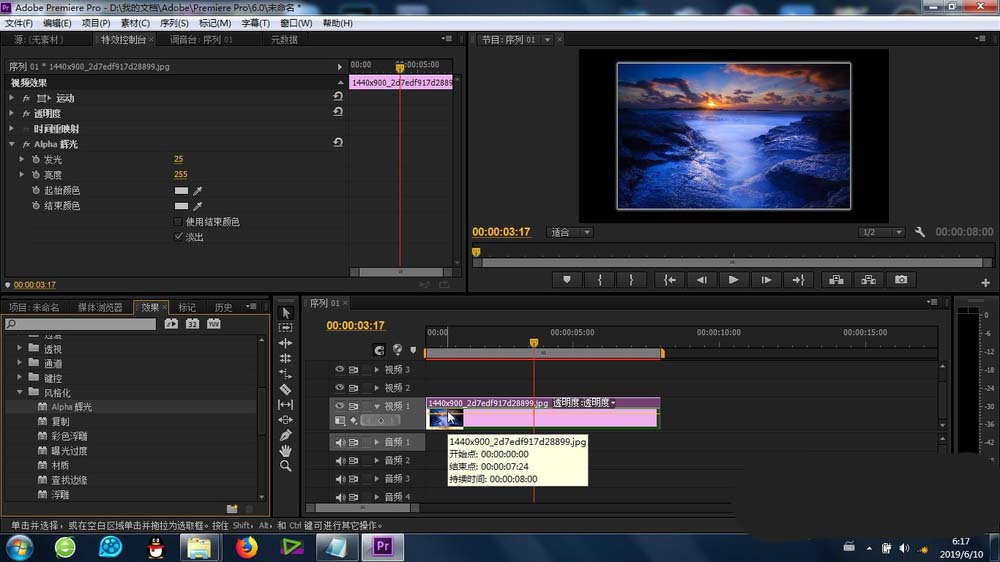Select 查找边缘 effect in list
The image size is (1000, 562).
pos(70,480)
